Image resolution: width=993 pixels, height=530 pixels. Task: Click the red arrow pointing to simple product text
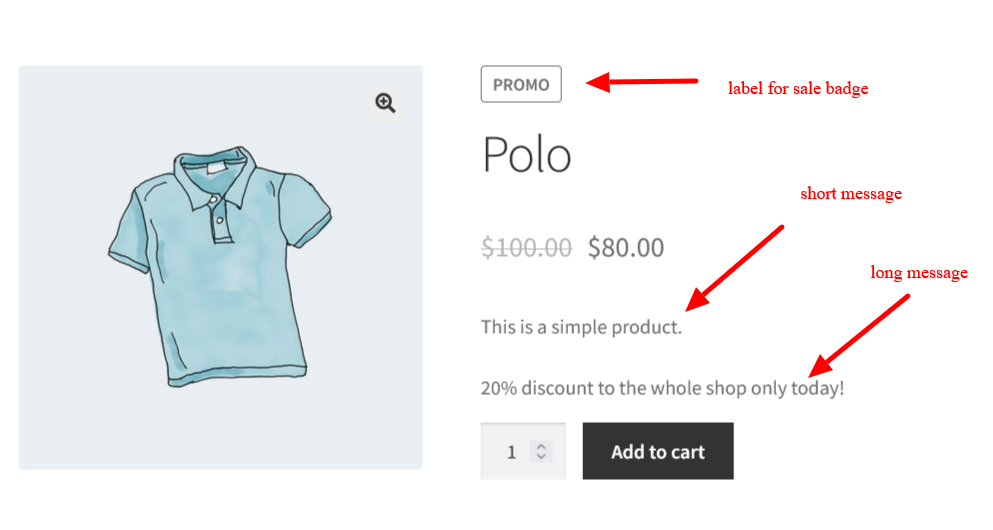[735, 268]
